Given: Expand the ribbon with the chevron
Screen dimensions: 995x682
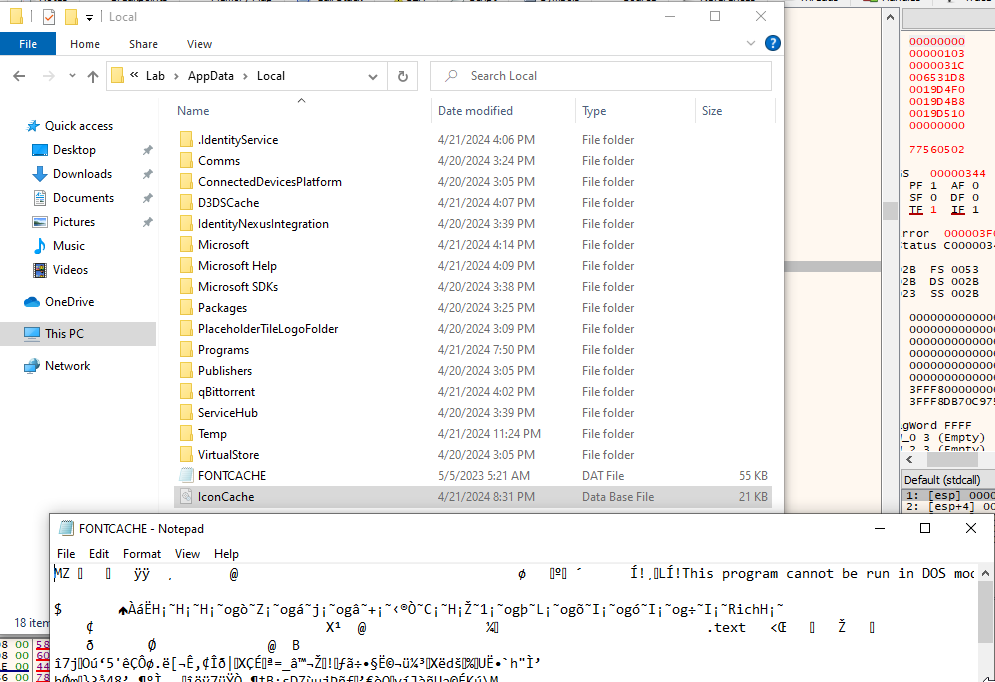Looking at the screenshot, I should (x=751, y=43).
